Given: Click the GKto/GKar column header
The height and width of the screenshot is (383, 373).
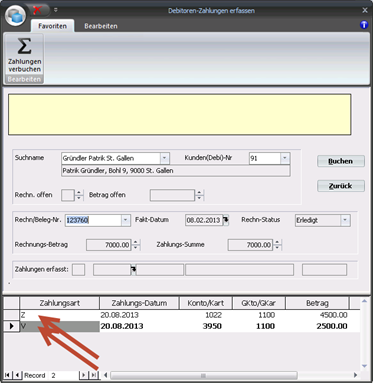Looking at the screenshot, I should click(259, 303).
